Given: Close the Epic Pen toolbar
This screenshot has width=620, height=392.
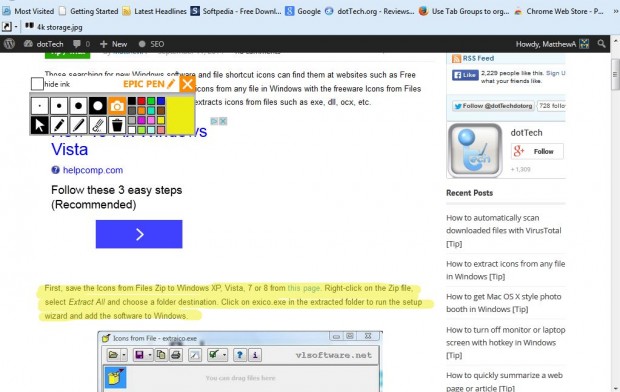Looking at the screenshot, I should (x=187, y=84).
